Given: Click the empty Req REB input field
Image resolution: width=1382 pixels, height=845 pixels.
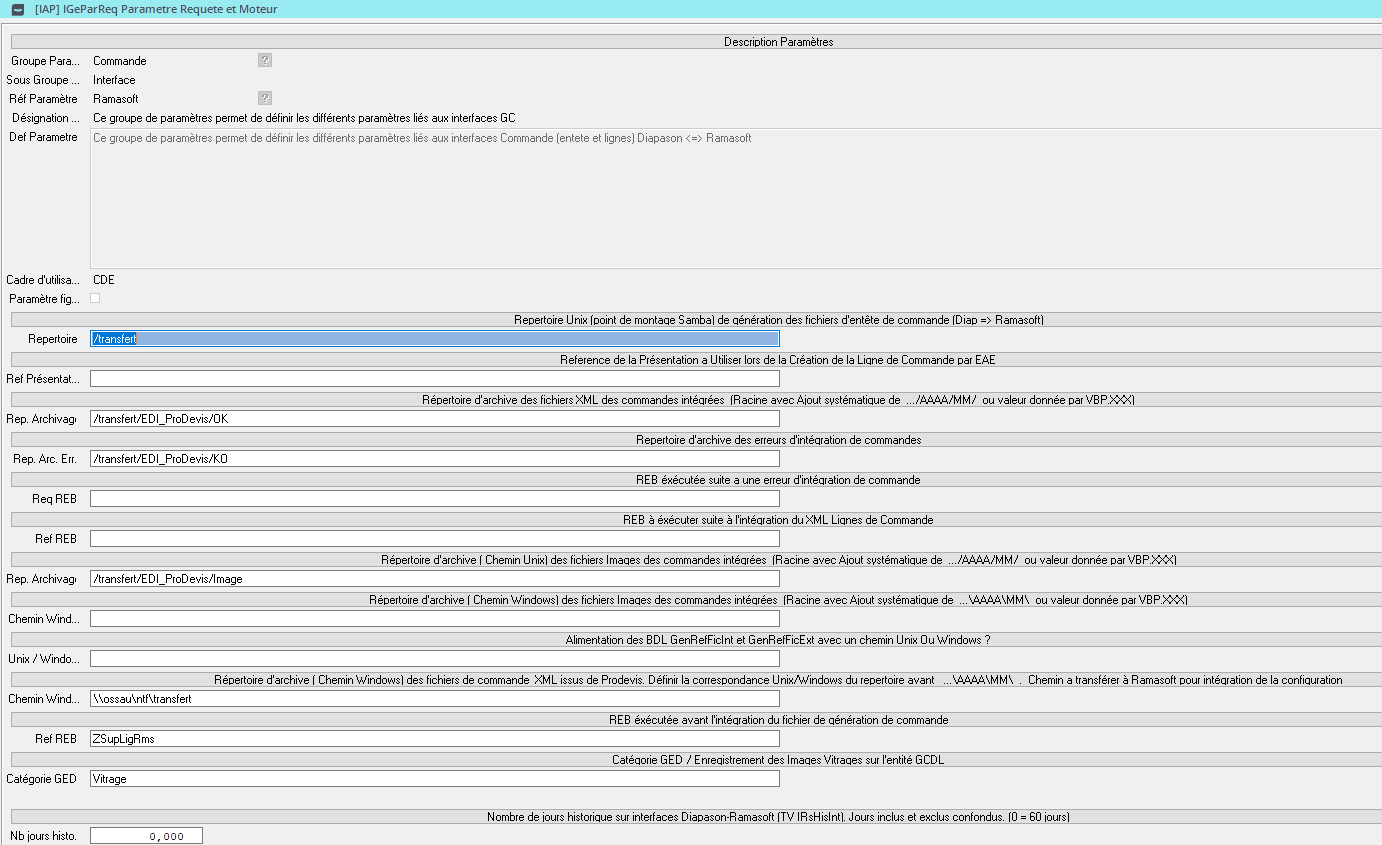Looking at the screenshot, I should pyautogui.click(x=434, y=499).
